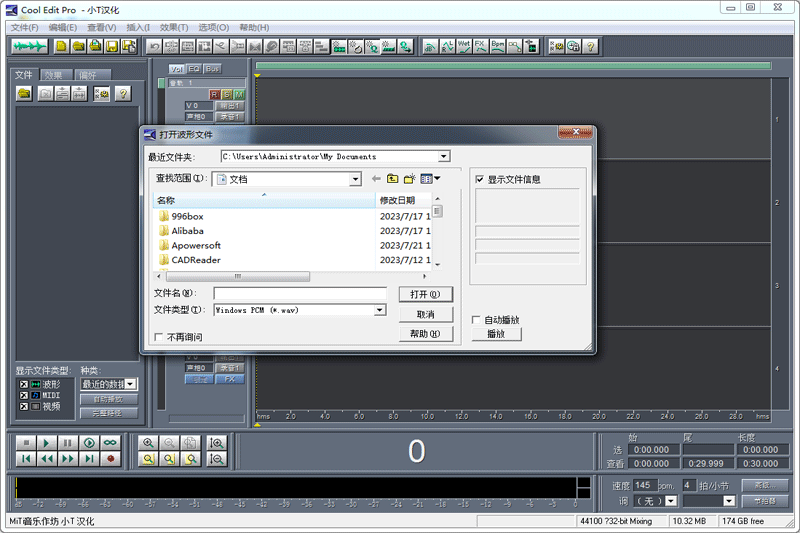Image resolution: width=800 pixels, height=533 pixels.
Task: Click the fast forward transport button
Action: tap(68, 459)
